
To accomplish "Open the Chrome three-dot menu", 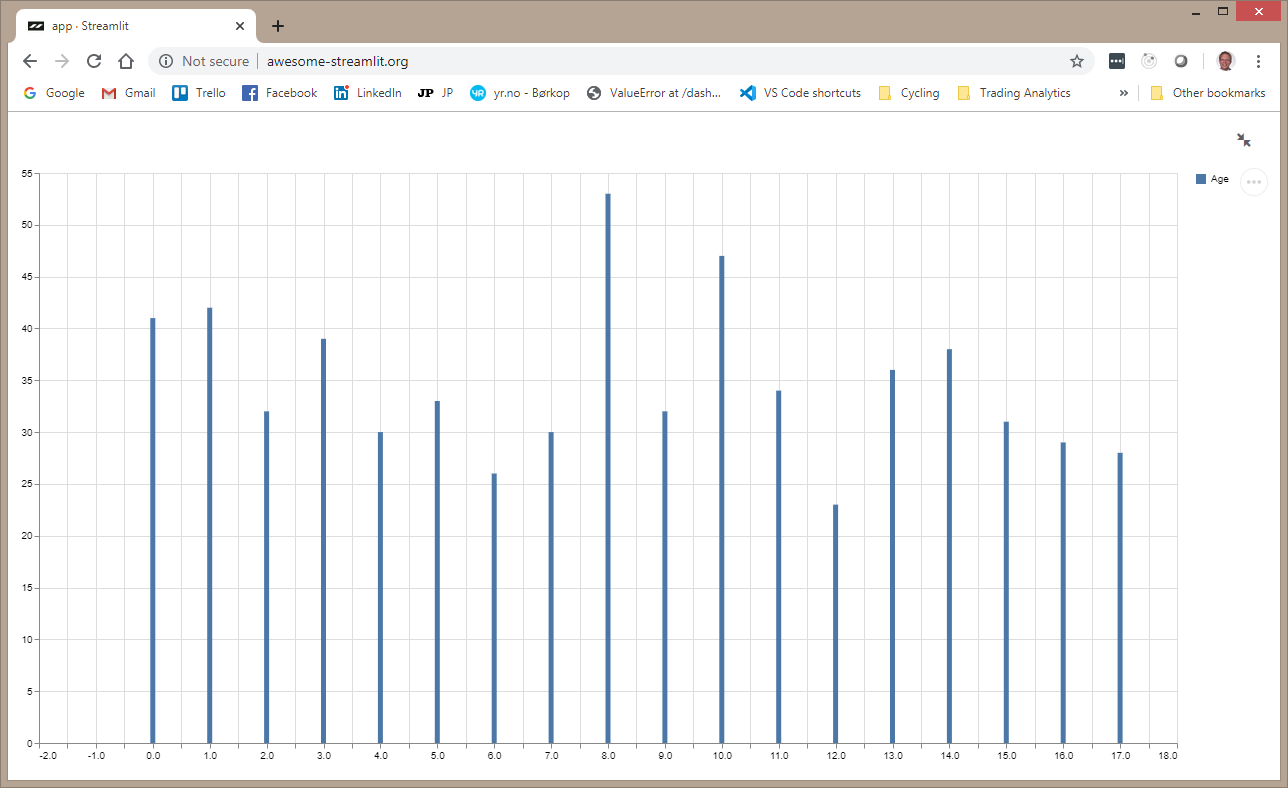I will click(x=1258, y=61).
